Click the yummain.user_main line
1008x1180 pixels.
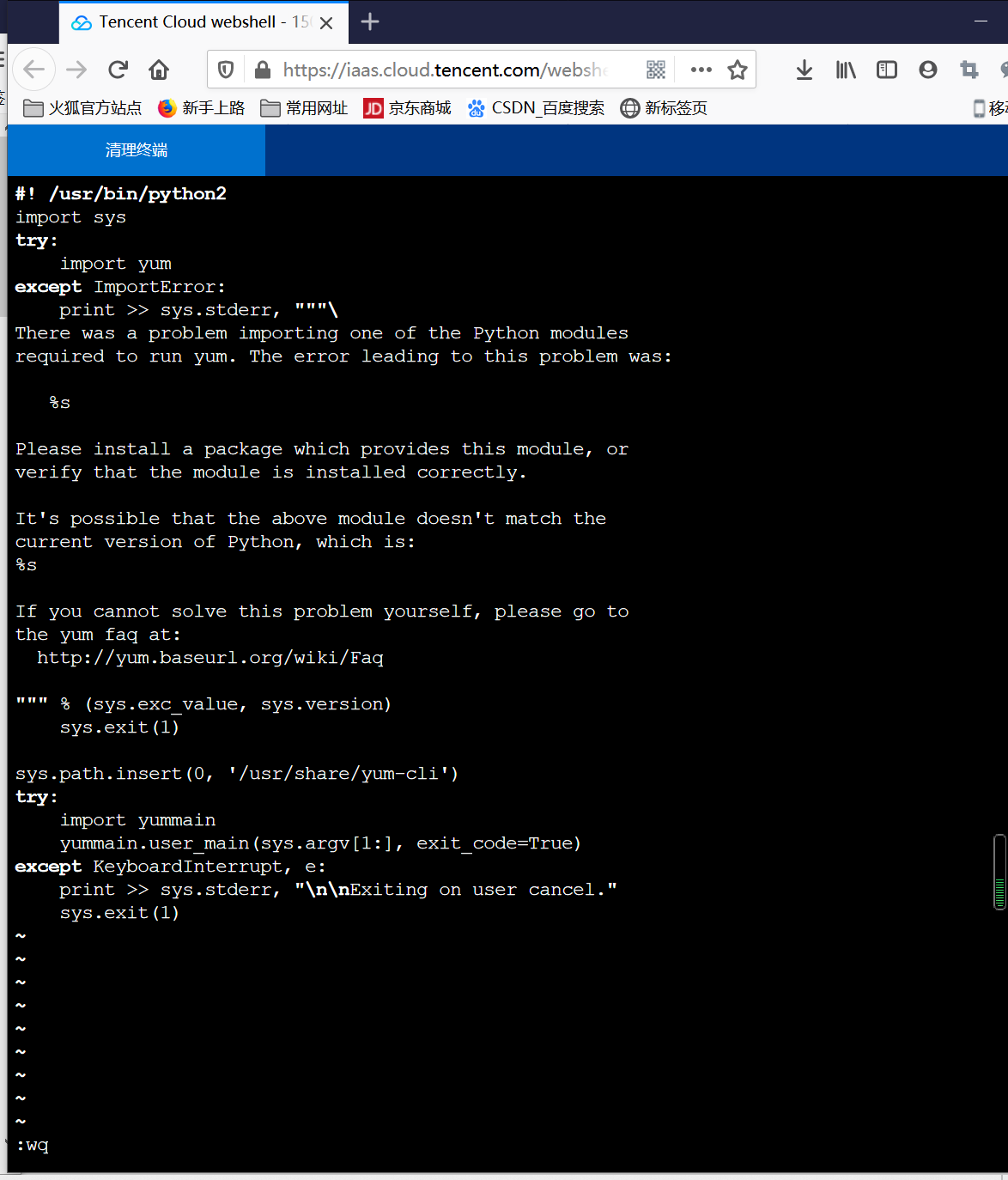coord(320,843)
